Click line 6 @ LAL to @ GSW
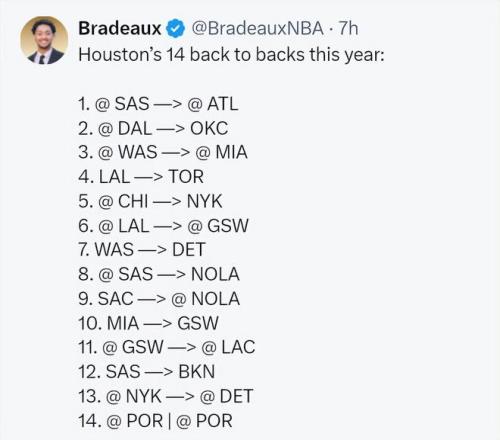 [164, 226]
